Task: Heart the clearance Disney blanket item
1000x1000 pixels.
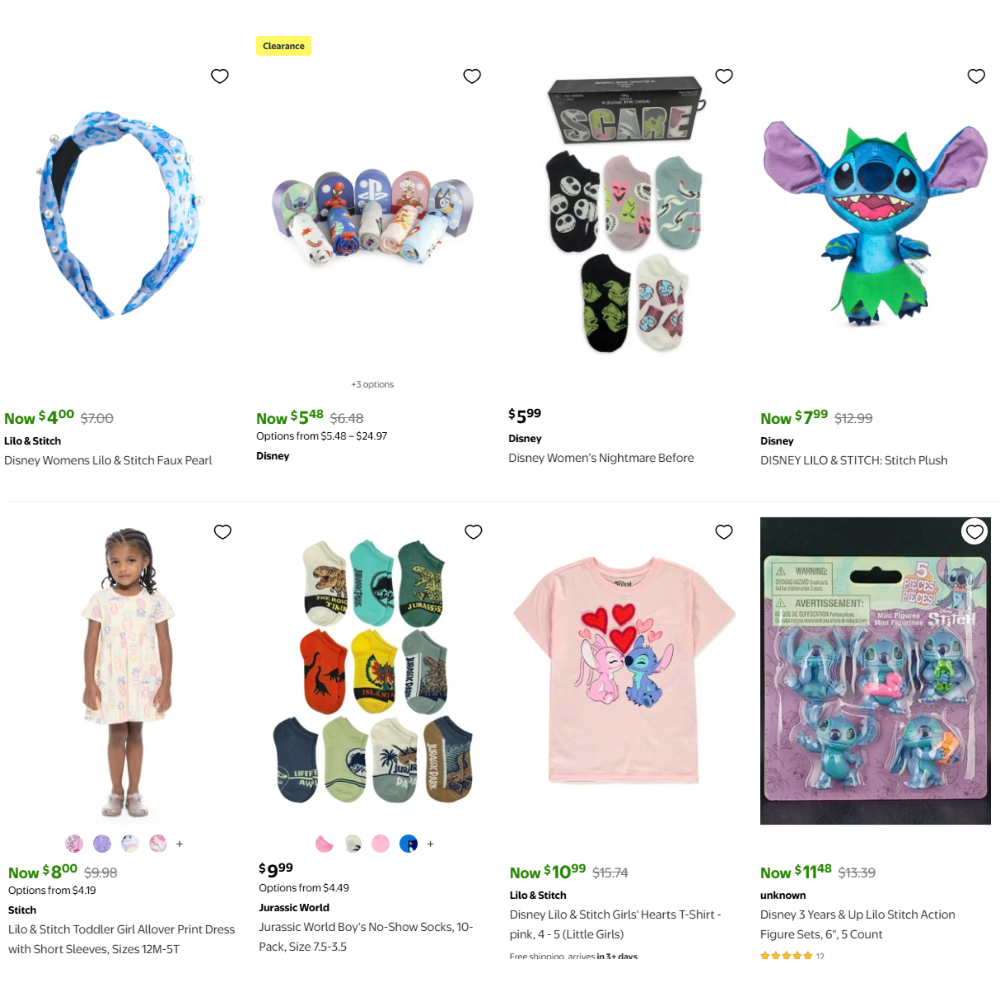Action: tap(472, 76)
